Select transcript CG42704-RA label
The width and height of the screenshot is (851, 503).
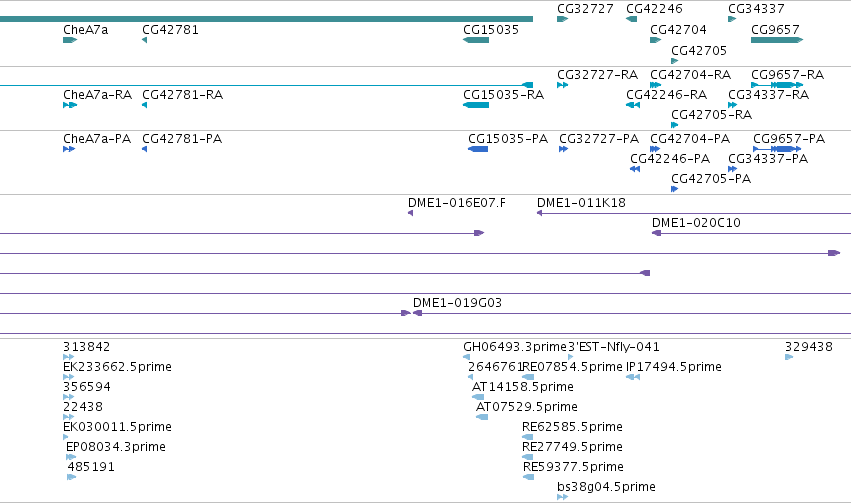coord(690,75)
